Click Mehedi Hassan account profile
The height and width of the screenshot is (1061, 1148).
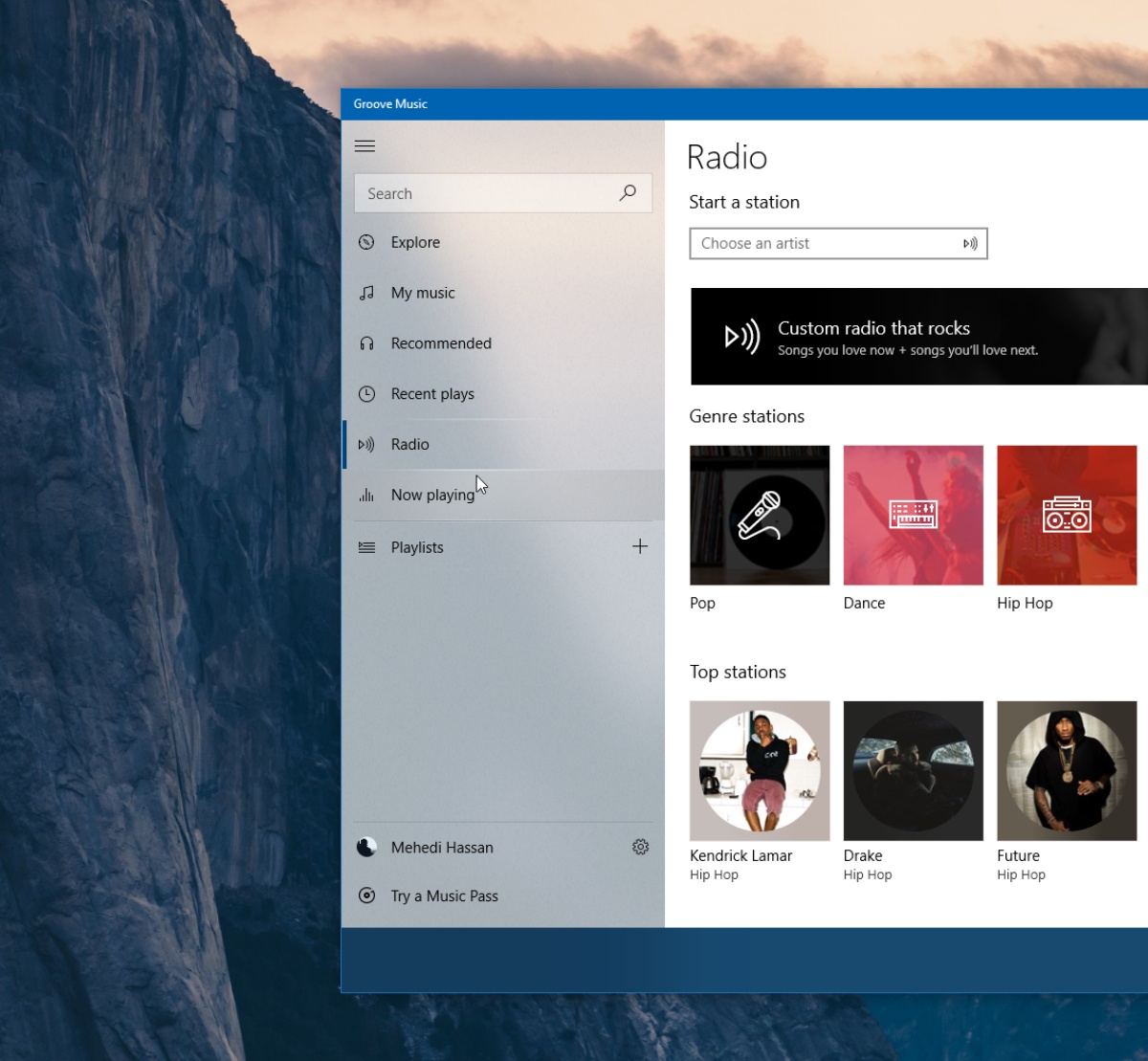(442, 848)
